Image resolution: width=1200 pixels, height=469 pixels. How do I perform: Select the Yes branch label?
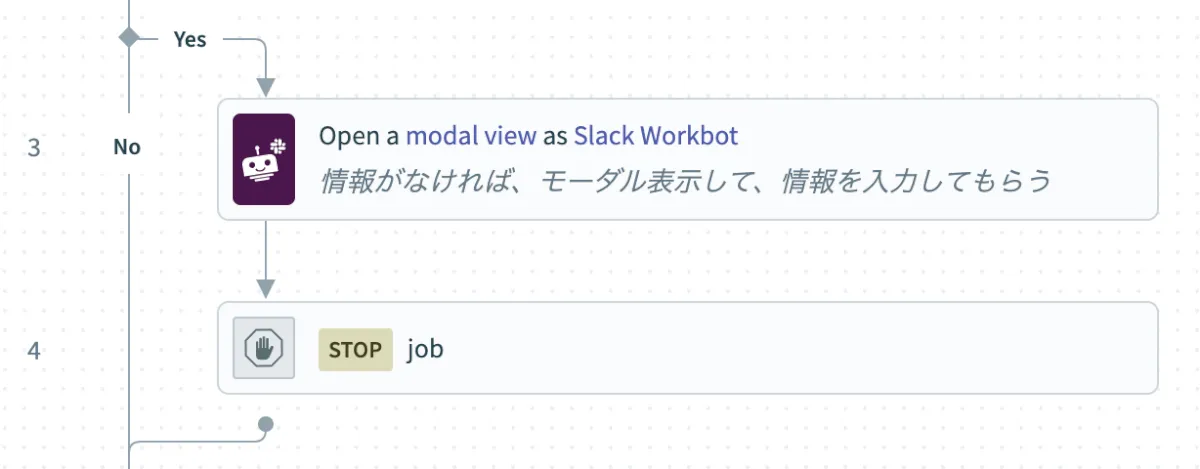tap(190, 39)
